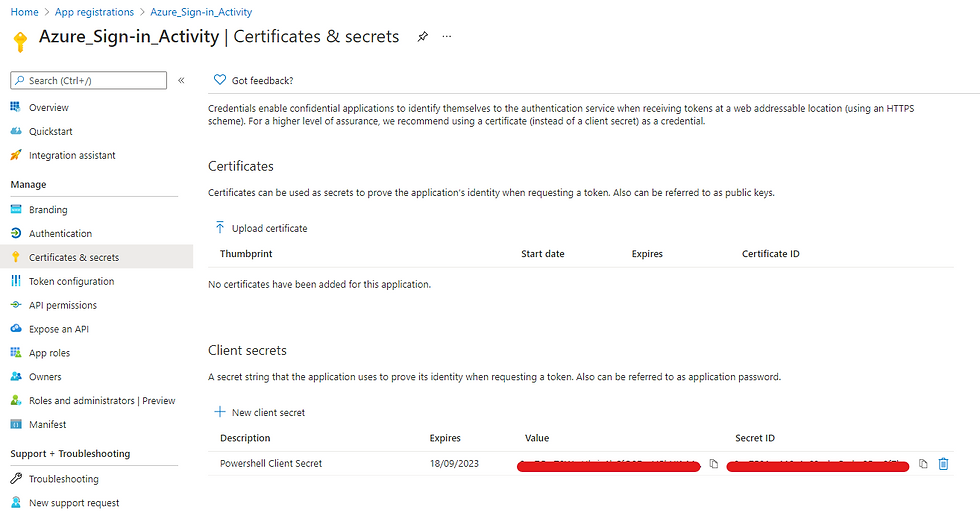Click Upload certificate
The width and height of the screenshot is (980, 524).
tap(269, 228)
